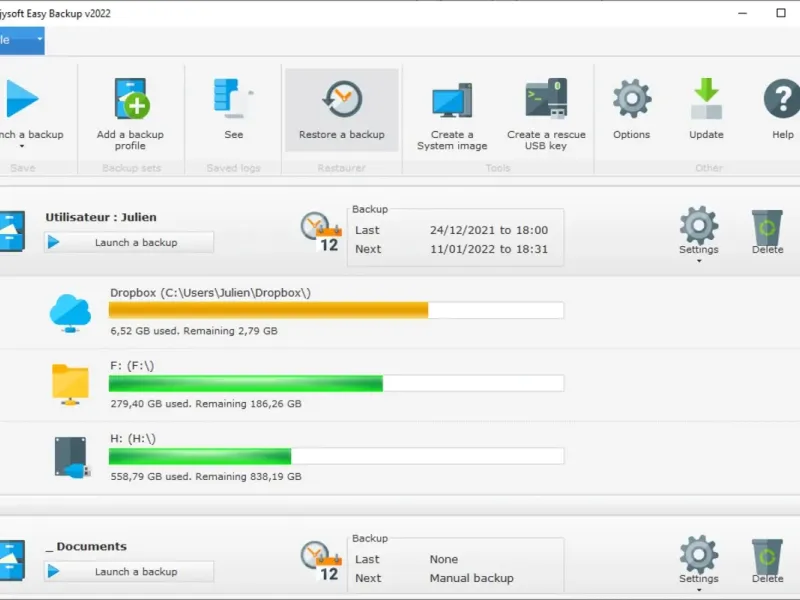Click the 'F: (F:\)' destination label

click(x=132, y=366)
